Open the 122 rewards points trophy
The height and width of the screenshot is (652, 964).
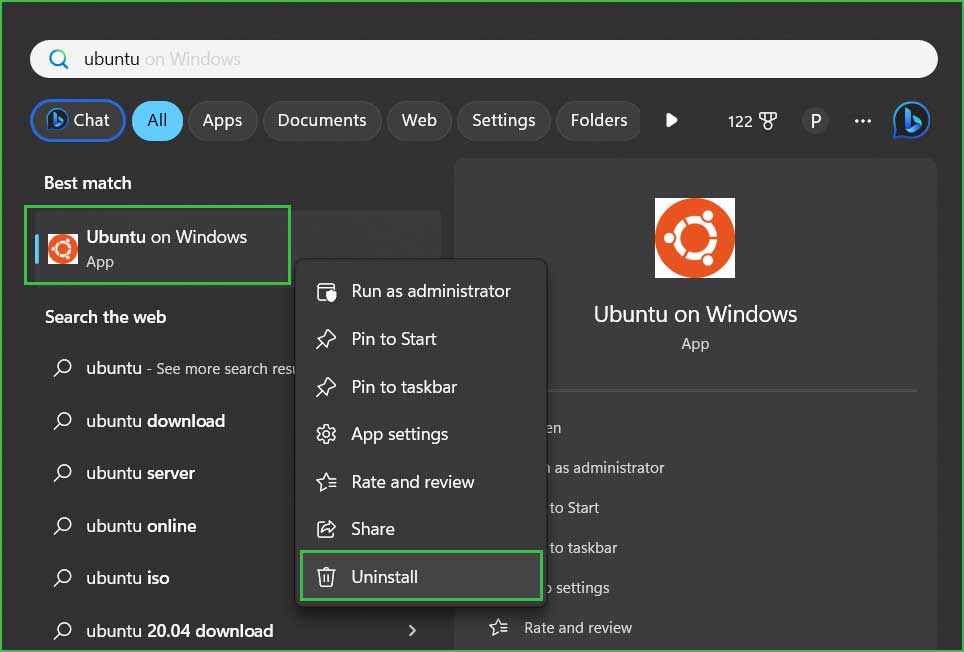click(x=752, y=121)
